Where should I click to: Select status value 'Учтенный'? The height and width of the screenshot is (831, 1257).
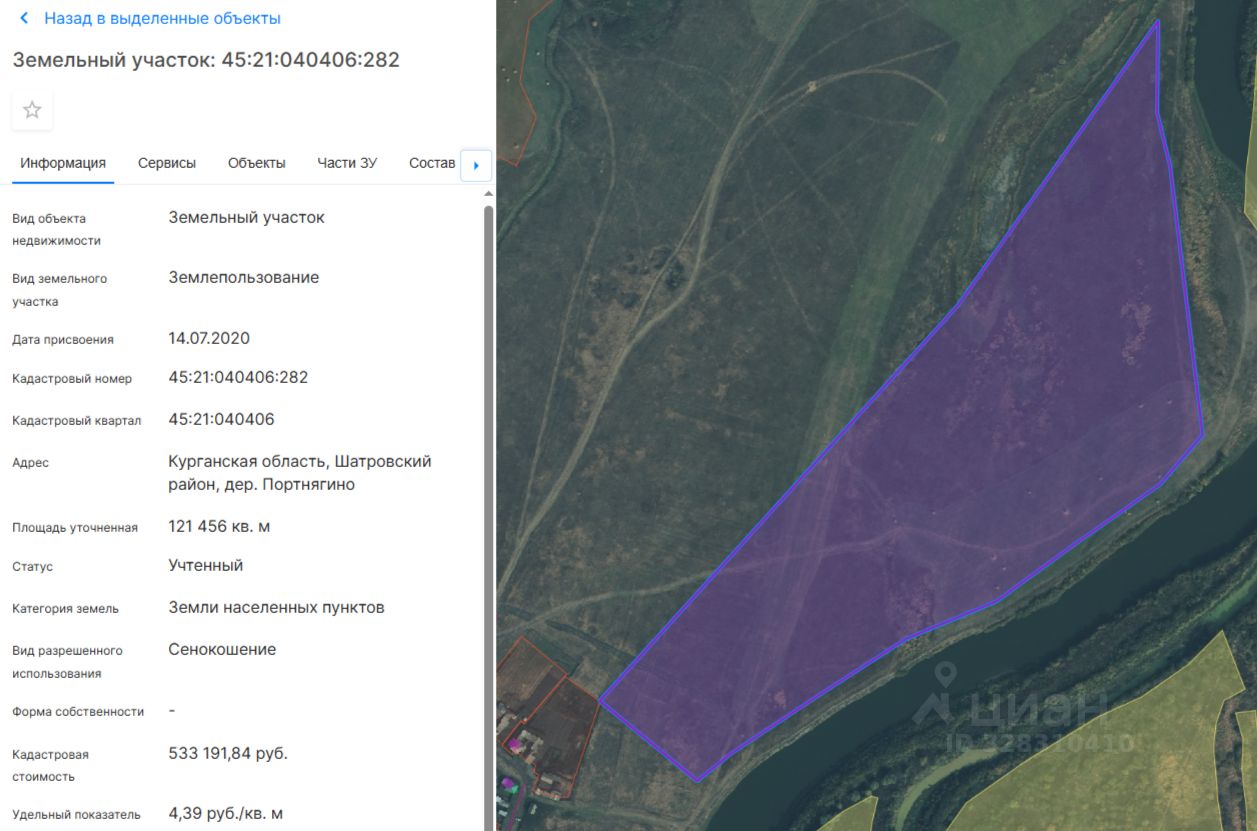click(206, 565)
